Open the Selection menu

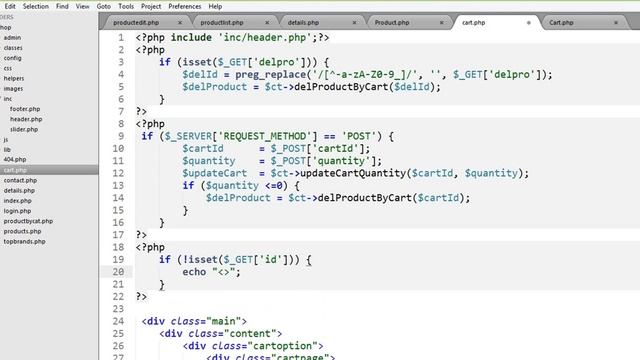pyautogui.click(x=36, y=7)
